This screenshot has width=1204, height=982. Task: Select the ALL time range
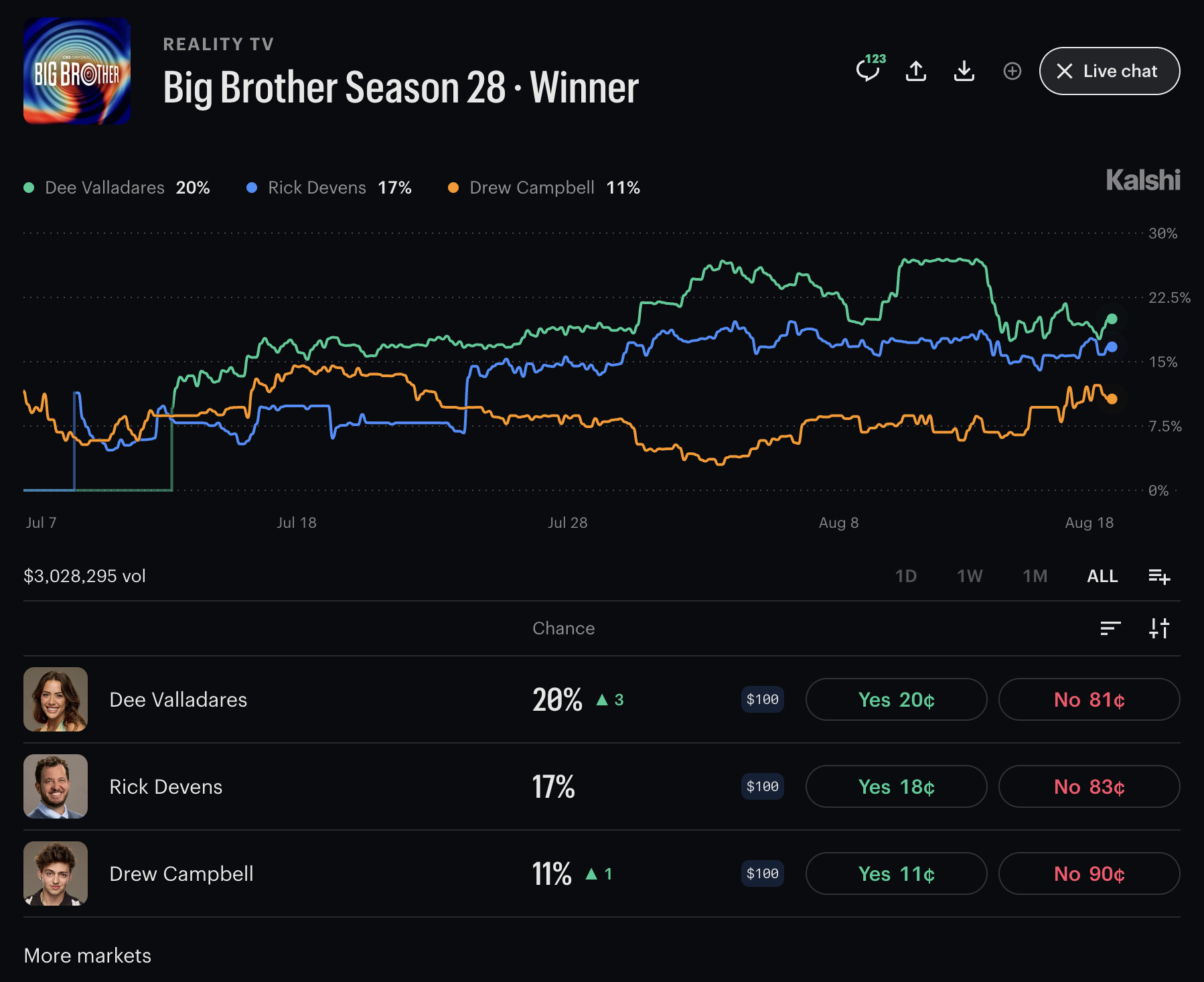coord(1102,576)
